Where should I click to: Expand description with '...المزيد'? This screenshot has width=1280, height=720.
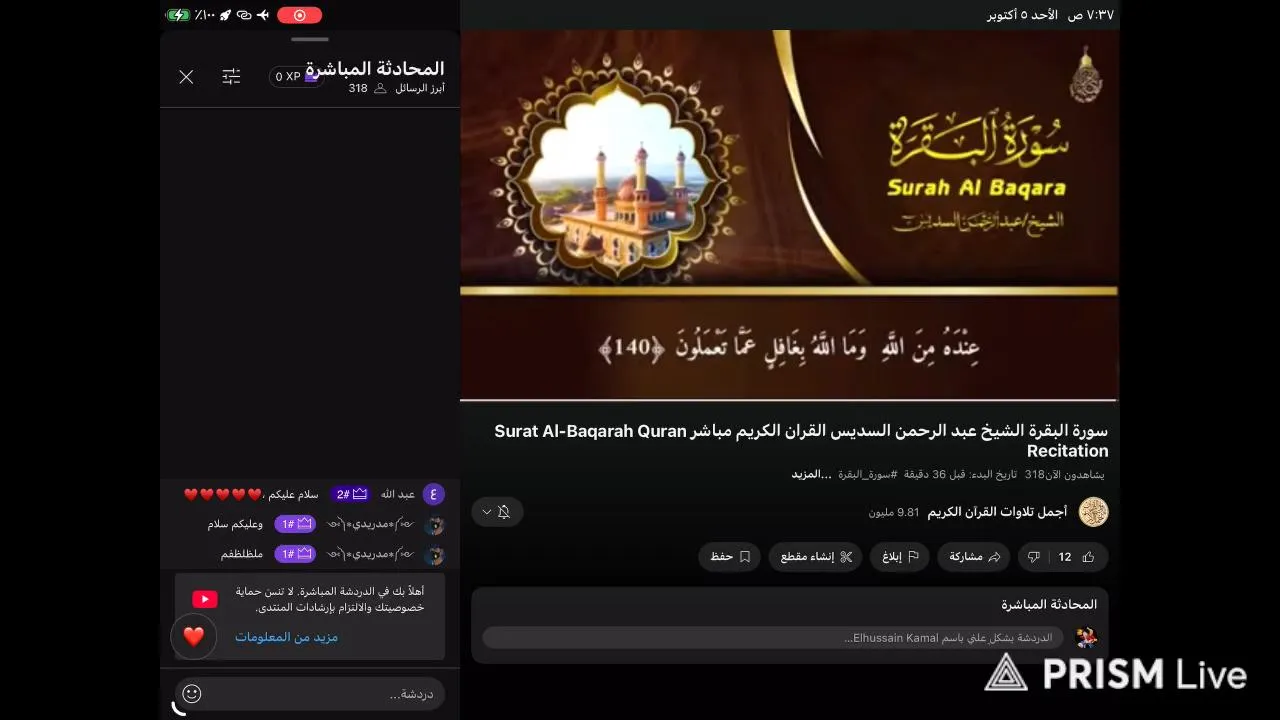coord(811,474)
